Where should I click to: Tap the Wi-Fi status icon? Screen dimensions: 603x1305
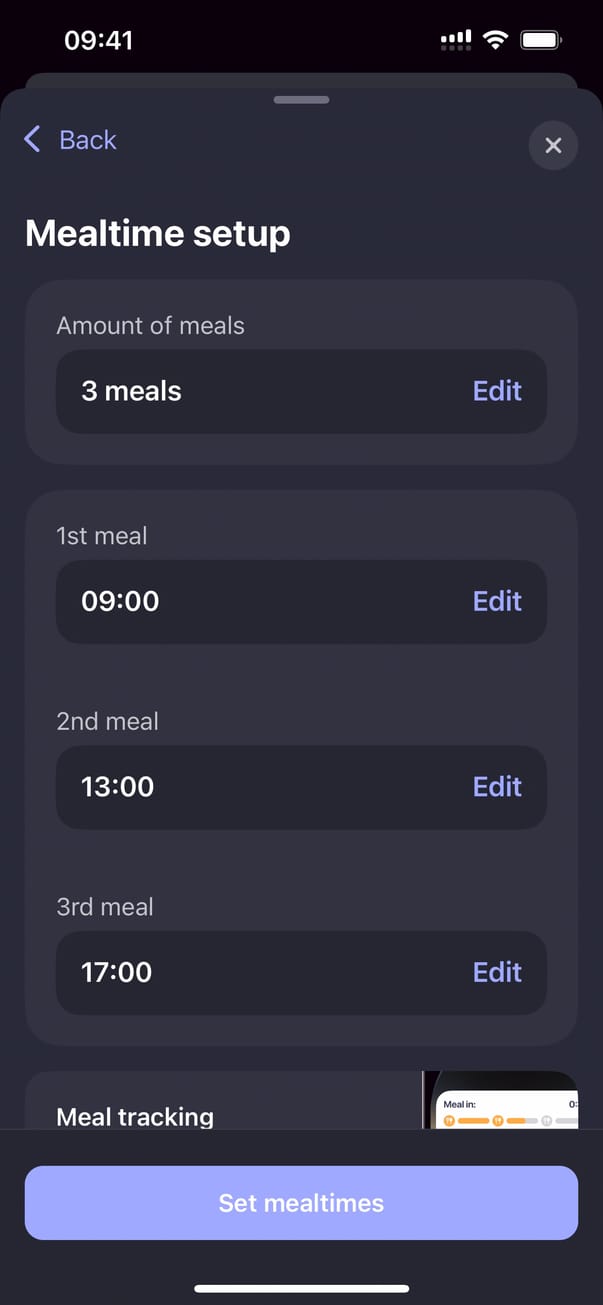(494, 40)
